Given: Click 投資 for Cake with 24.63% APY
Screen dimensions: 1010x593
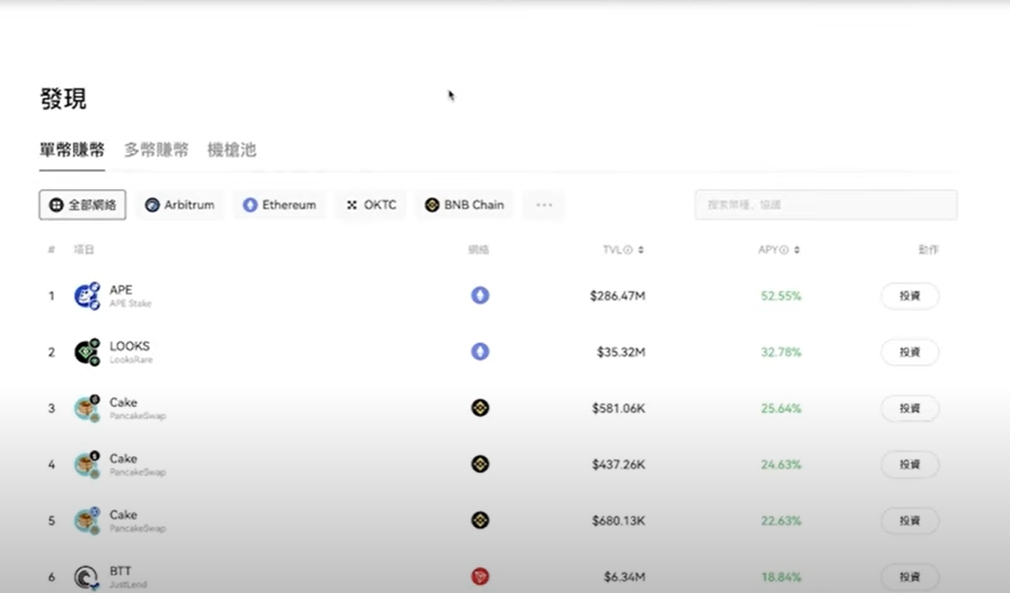Looking at the screenshot, I should [x=910, y=464].
